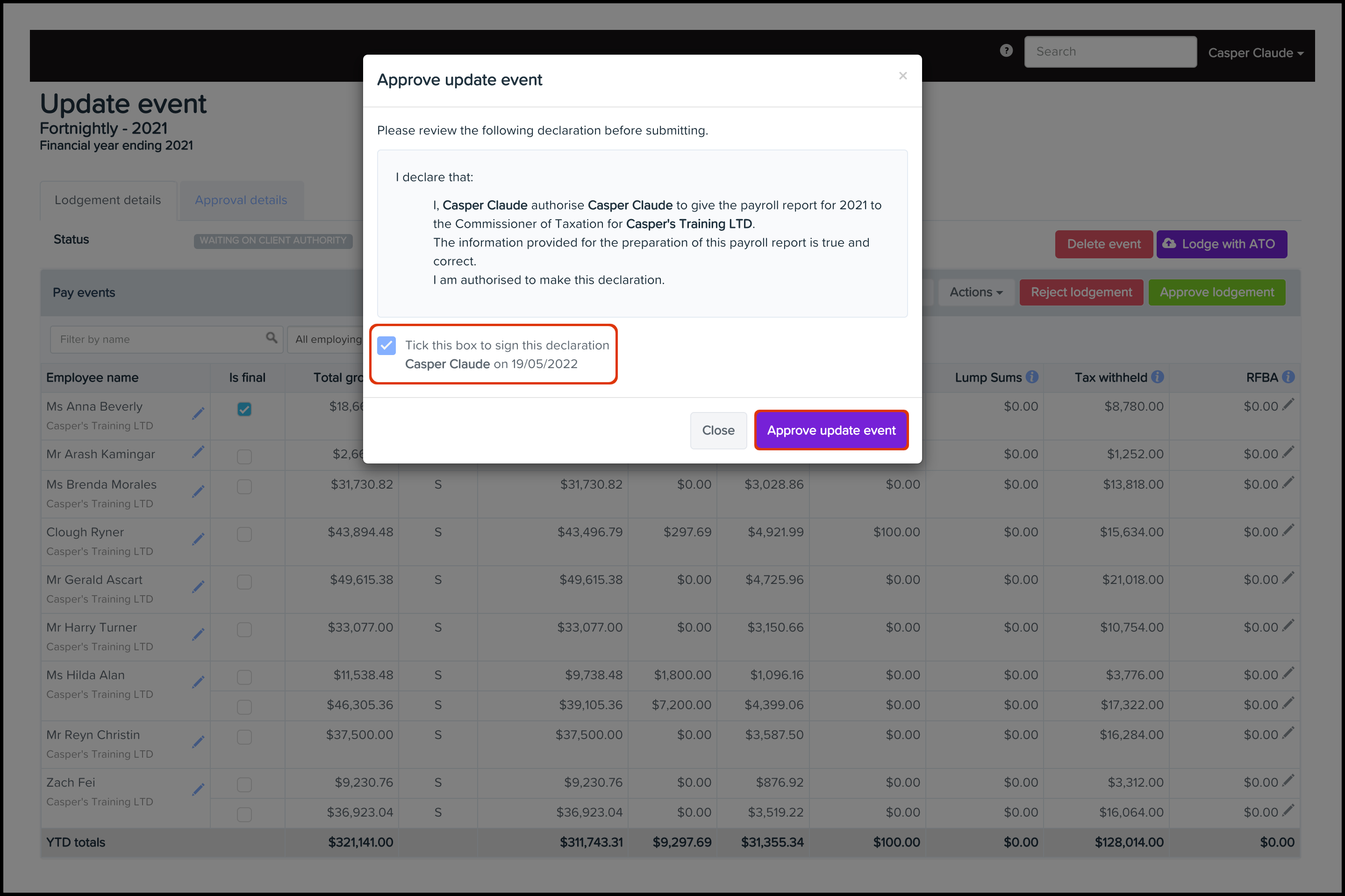This screenshot has height=896, width=1345.
Task: Untick the sign declaration checkbox
Action: pyautogui.click(x=386, y=345)
